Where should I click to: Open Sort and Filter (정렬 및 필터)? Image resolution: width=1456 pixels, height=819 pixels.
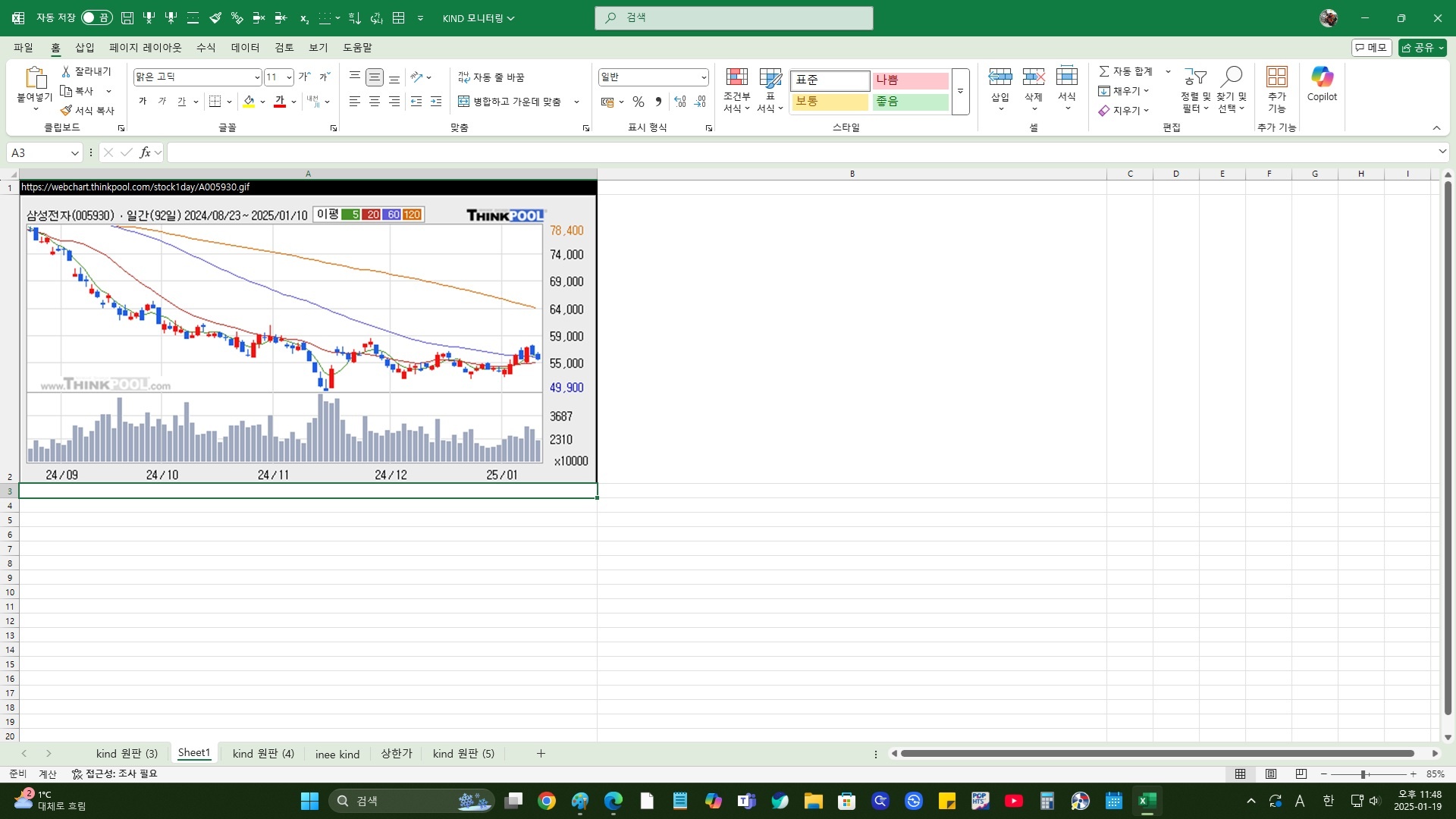1195,90
